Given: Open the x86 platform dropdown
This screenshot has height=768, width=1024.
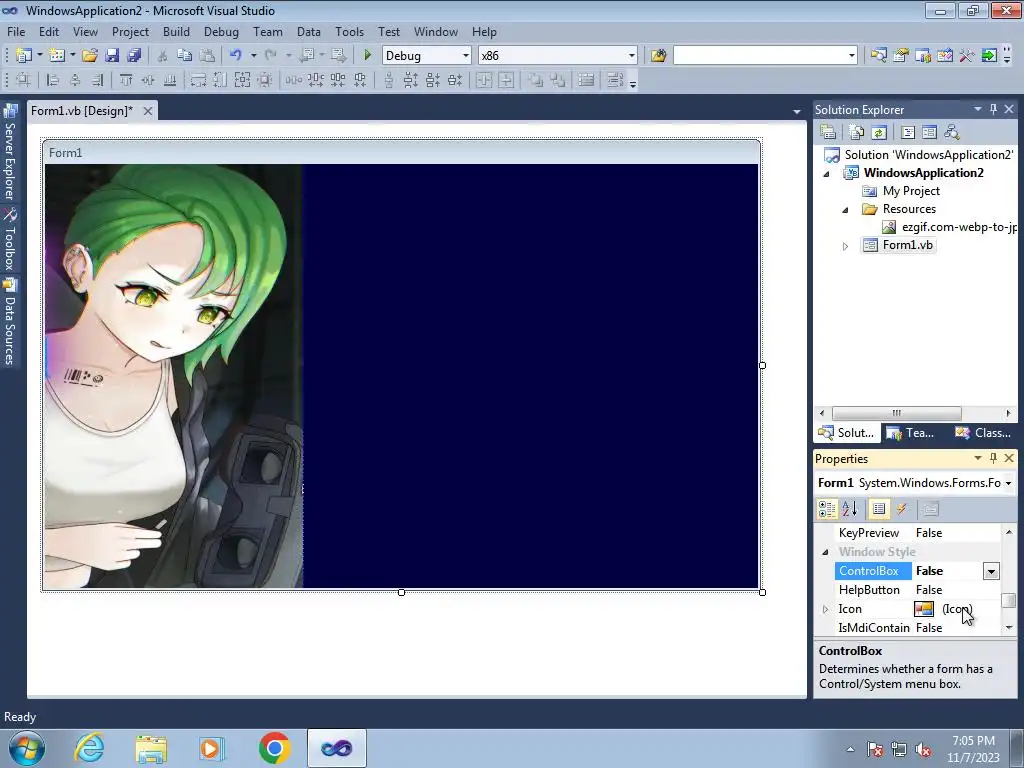Looking at the screenshot, I should pyautogui.click(x=632, y=56).
